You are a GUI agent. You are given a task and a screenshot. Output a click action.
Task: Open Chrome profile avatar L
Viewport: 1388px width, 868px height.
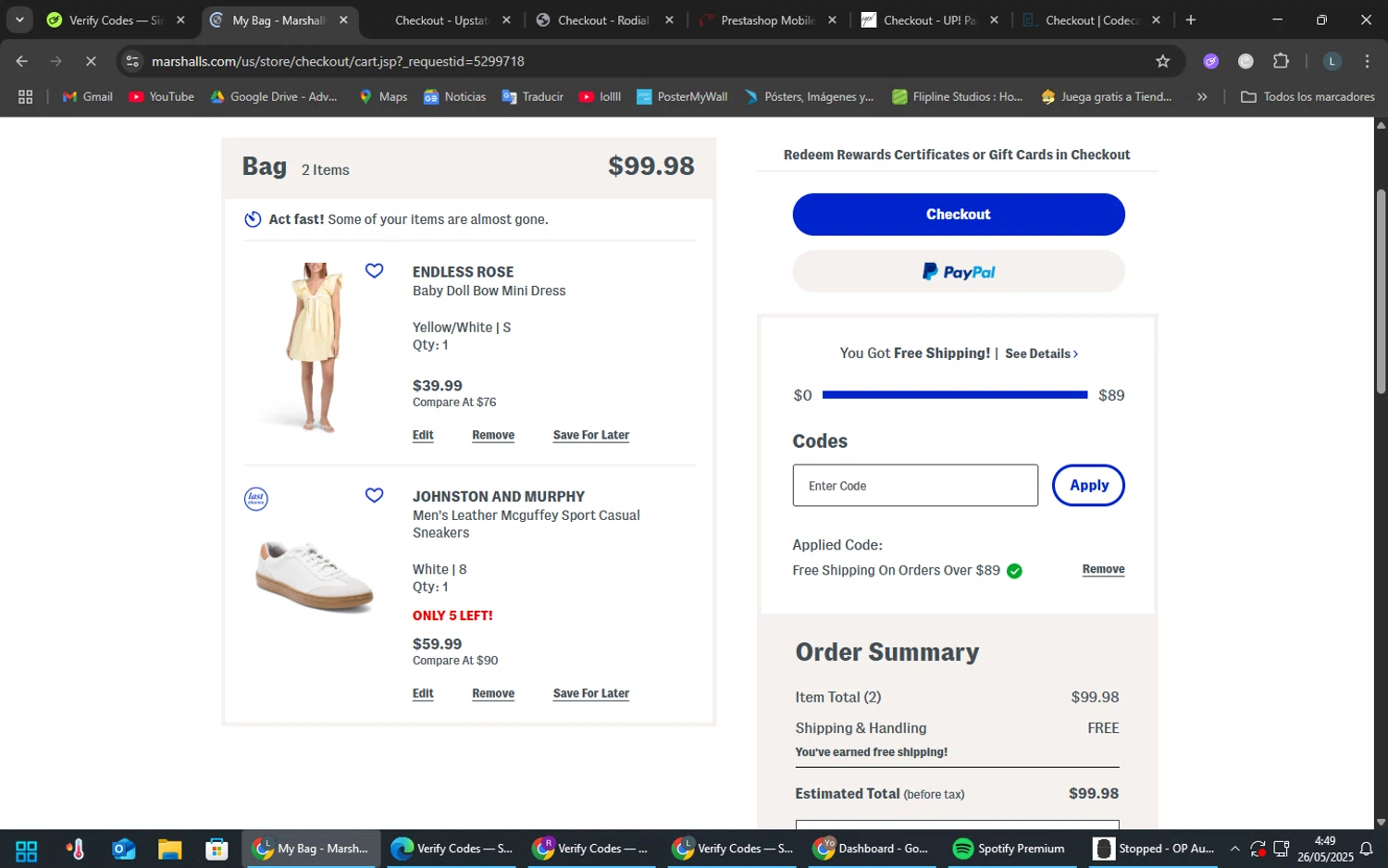pos(1332,61)
